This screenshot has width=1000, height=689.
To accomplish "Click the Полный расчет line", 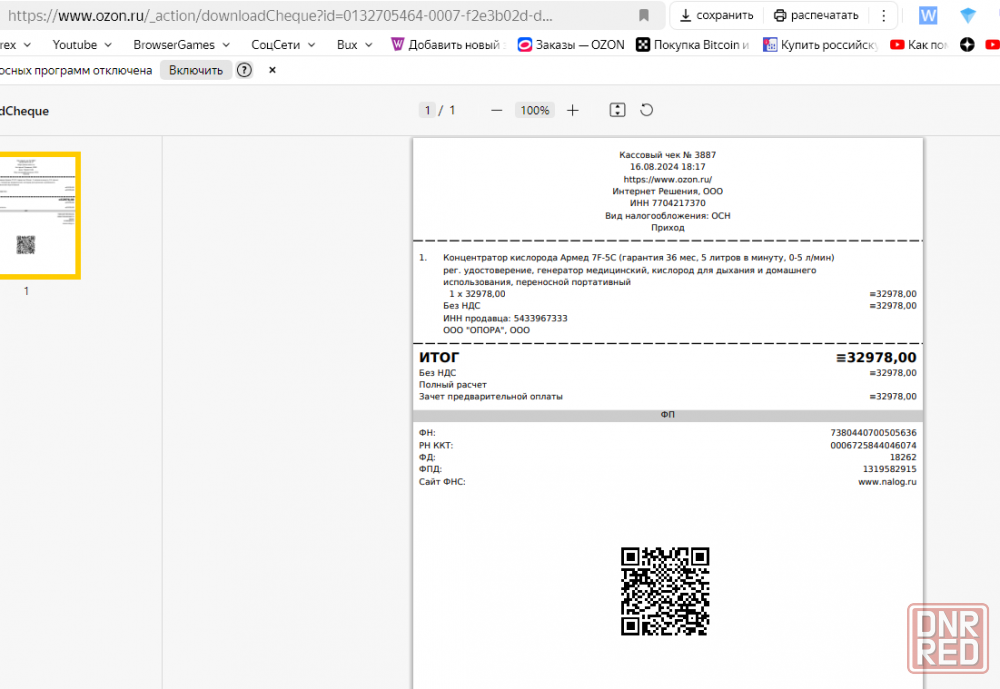I will pos(453,385).
